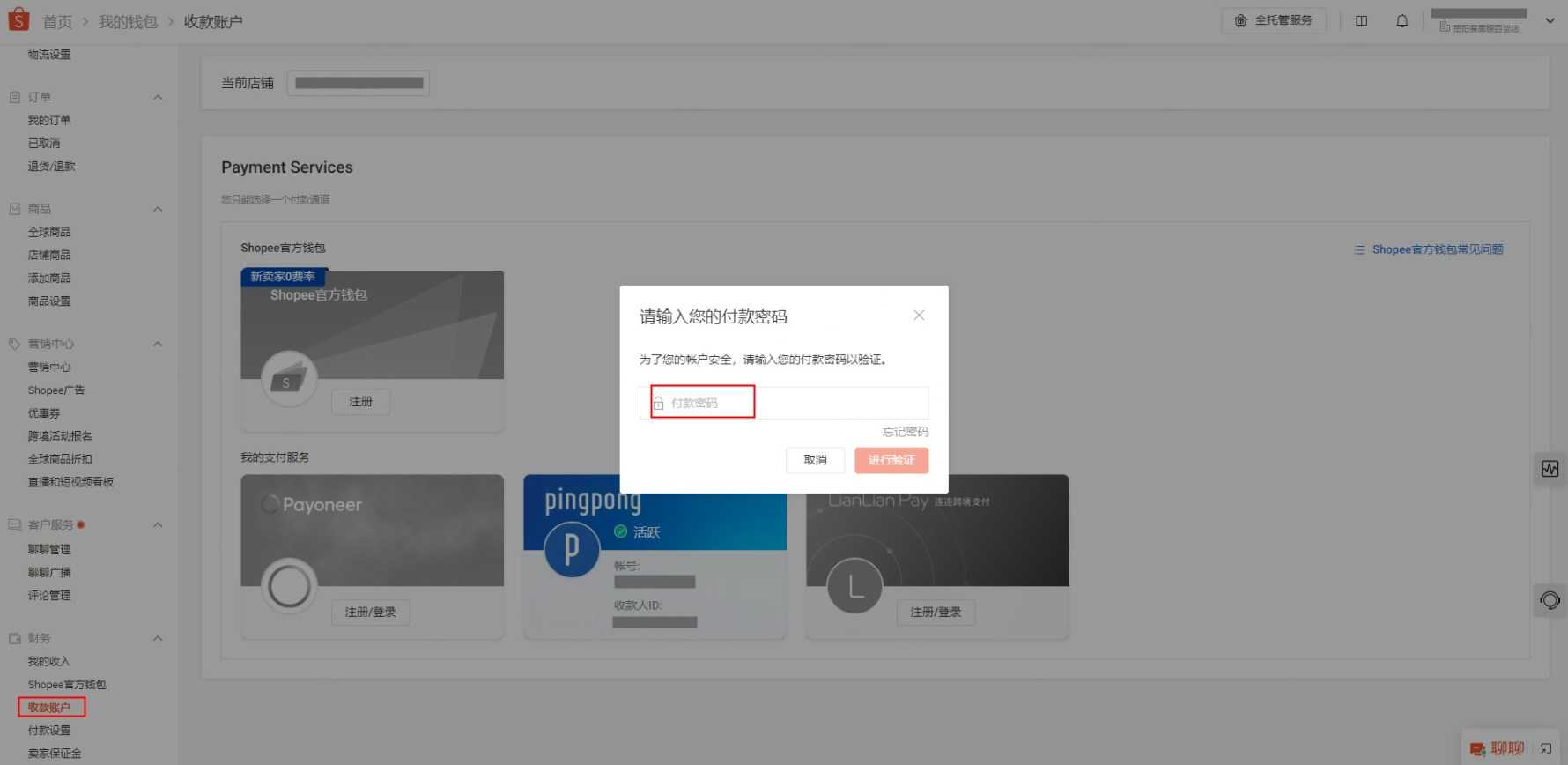The image size is (1568, 765).
Task: Open the 当前店铺 selector field
Action: coord(358,83)
